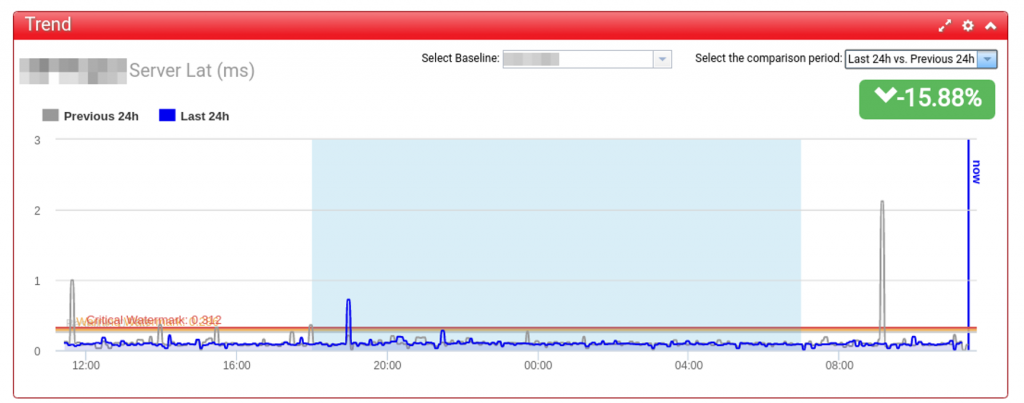Click the 00:00 x-axis label
The image size is (1024, 403).
point(538,366)
